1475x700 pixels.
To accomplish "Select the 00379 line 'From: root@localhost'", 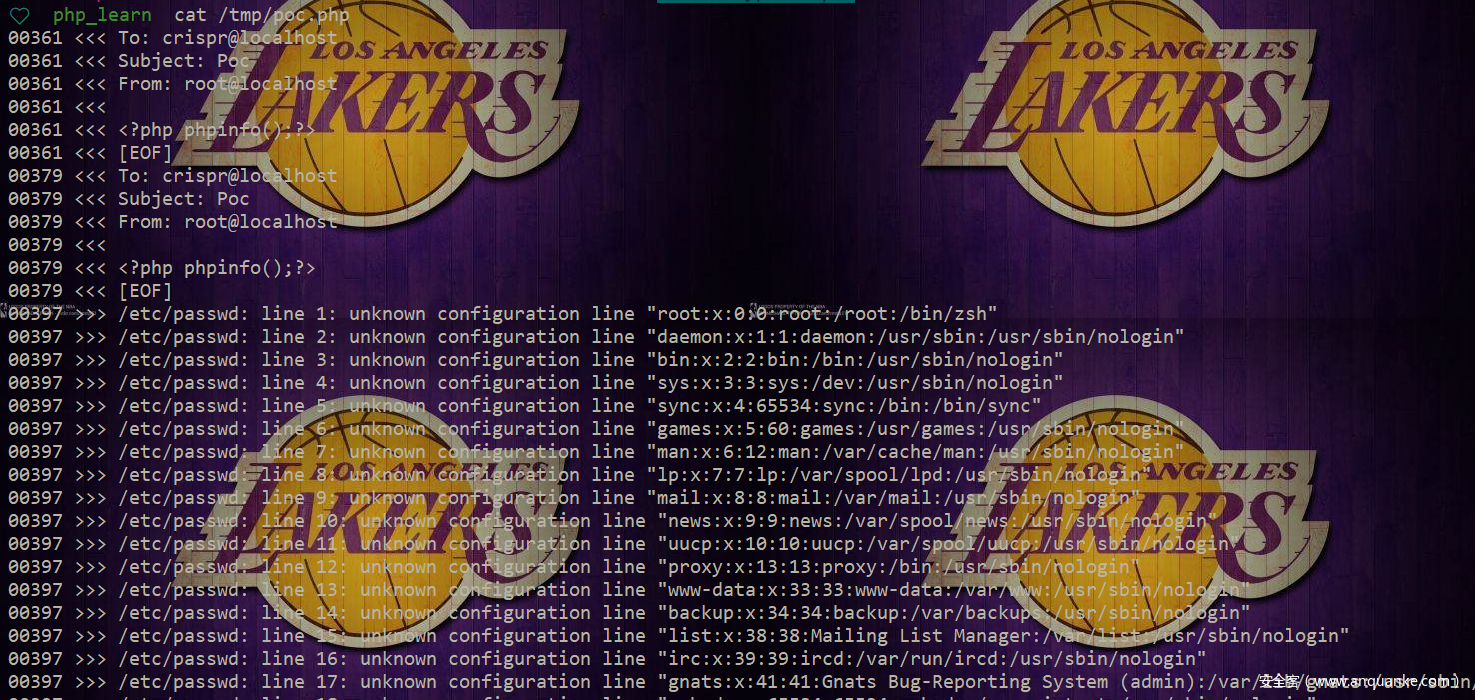I will pyautogui.click(x=228, y=222).
